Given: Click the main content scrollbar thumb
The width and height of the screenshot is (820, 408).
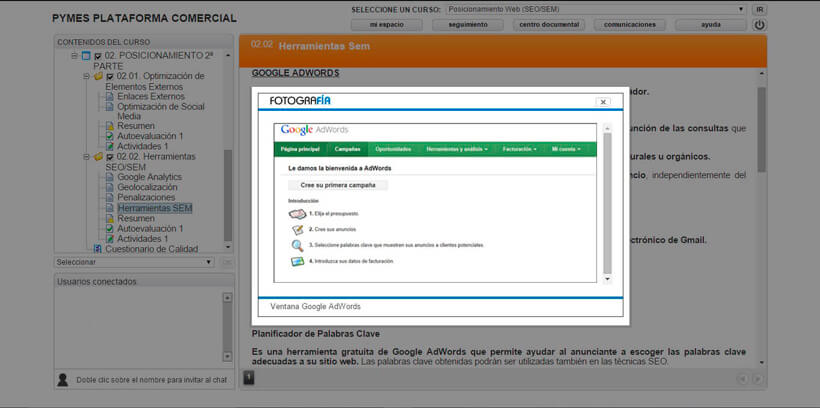Looking at the screenshot, I should click(761, 130).
